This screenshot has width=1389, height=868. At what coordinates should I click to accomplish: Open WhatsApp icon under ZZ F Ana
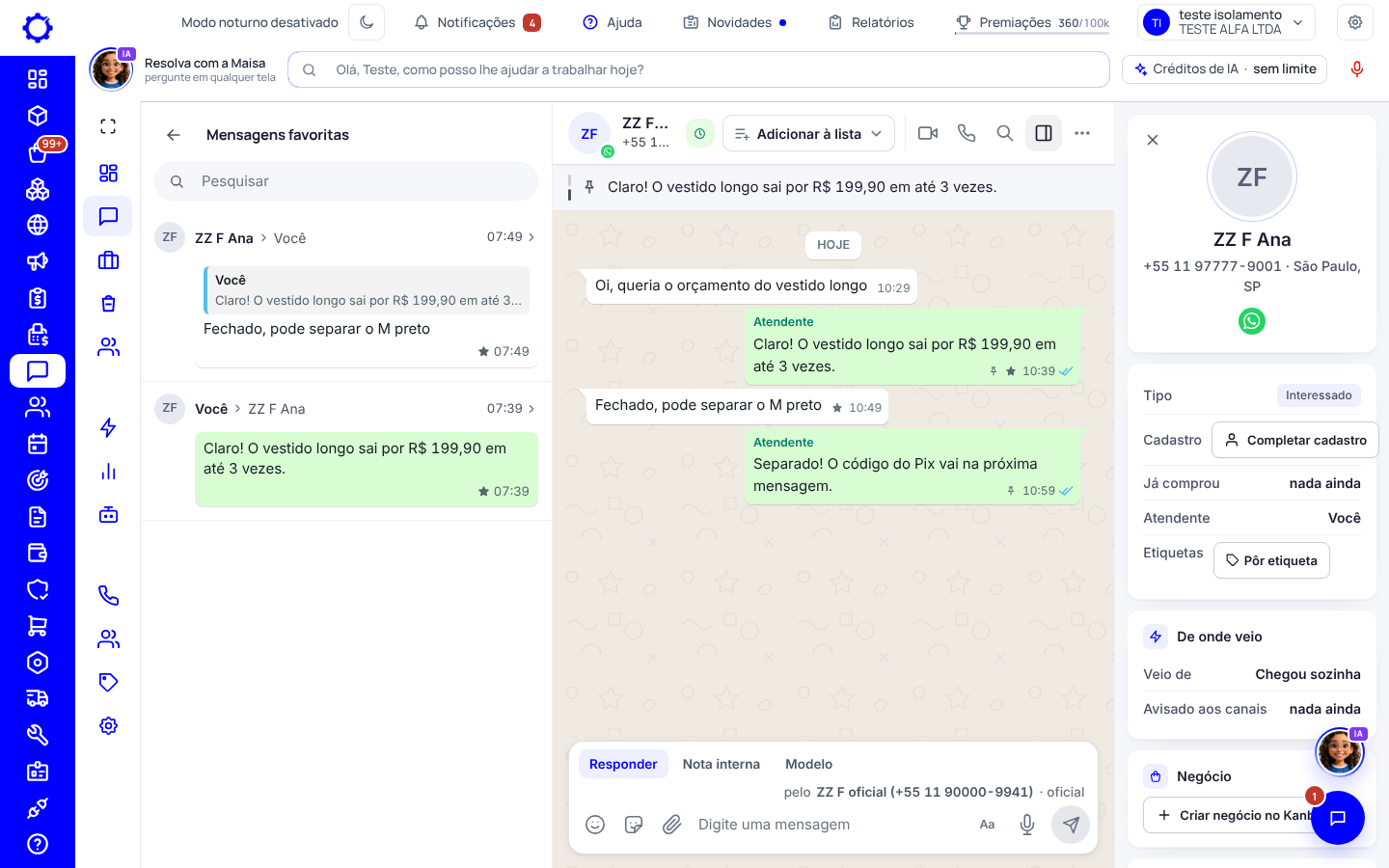1252,321
